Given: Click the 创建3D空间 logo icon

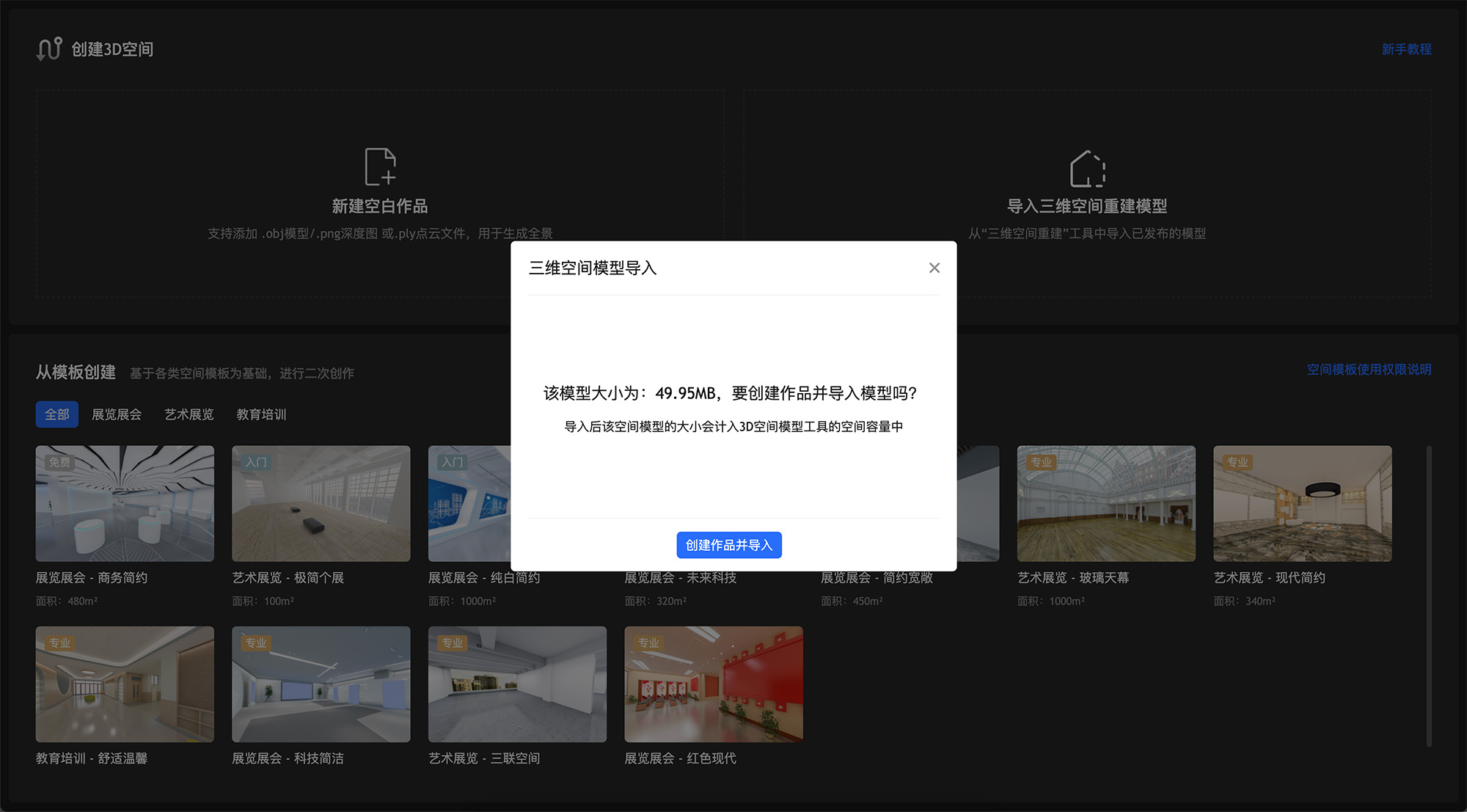Looking at the screenshot, I should tap(49, 49).
